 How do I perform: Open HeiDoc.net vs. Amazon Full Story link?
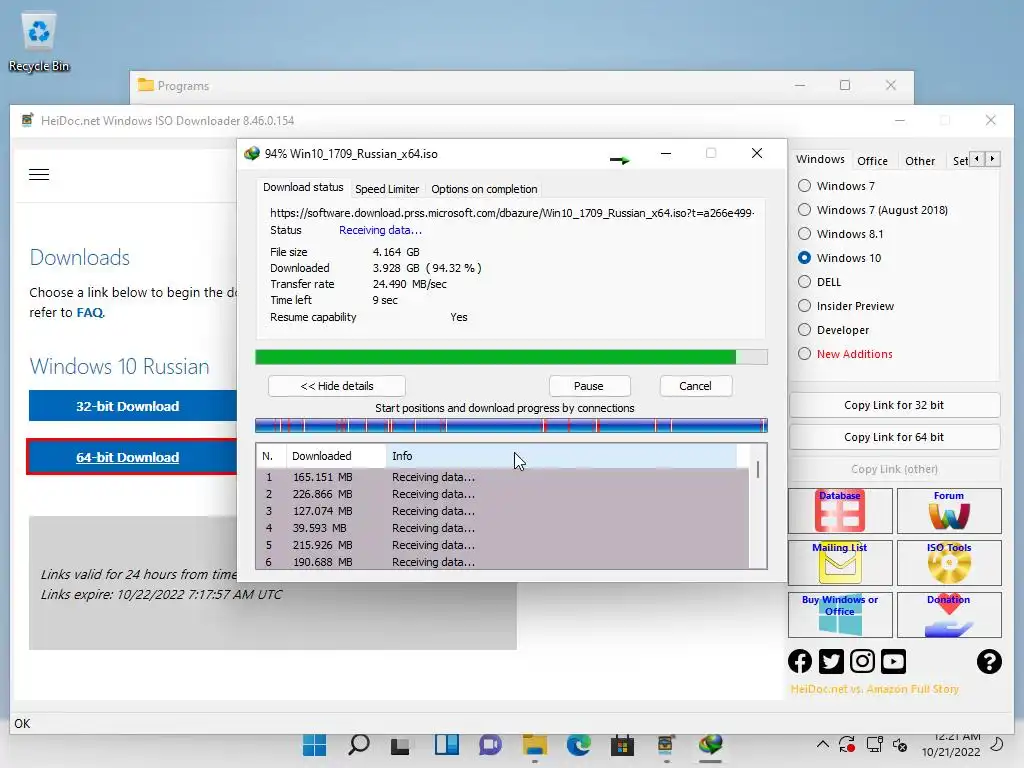(x=874, y=689)
